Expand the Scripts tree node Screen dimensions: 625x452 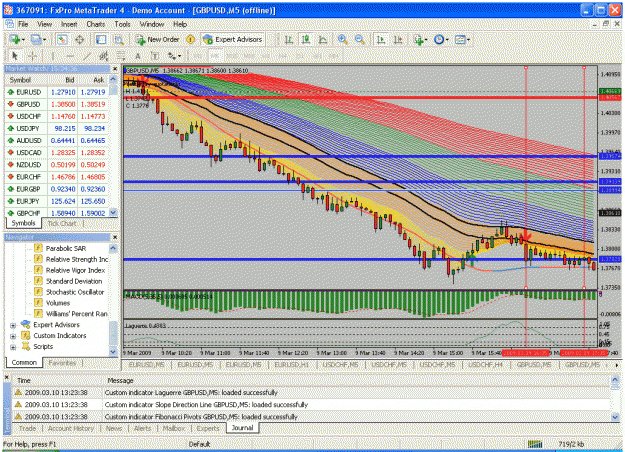pyautogui.click(x=13, y=347)
